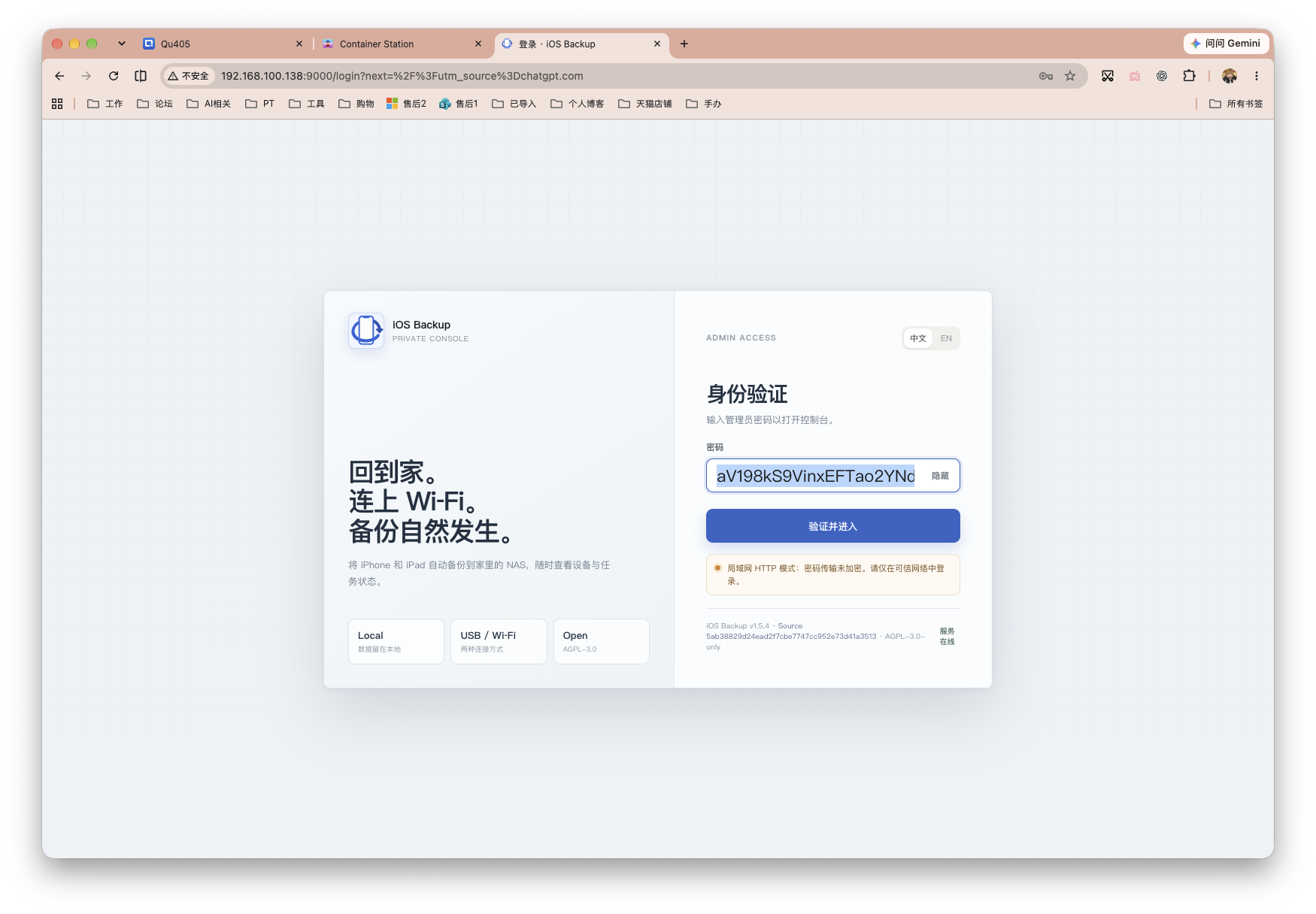
Task: Click the 验证并进入 button
Action: (832, 526)
